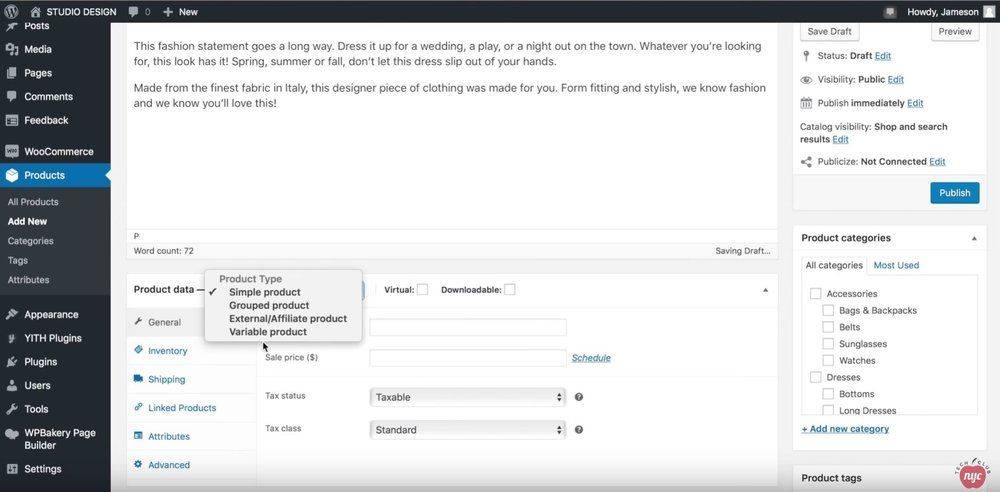Enable the Virtual checkbox
The image size is (1000, 492).
(x=422, y=290)
